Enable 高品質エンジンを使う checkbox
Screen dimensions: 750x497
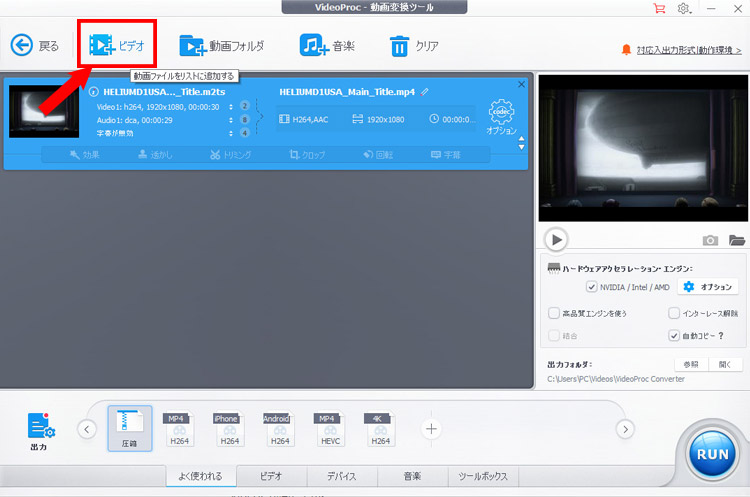coord(553,313)
